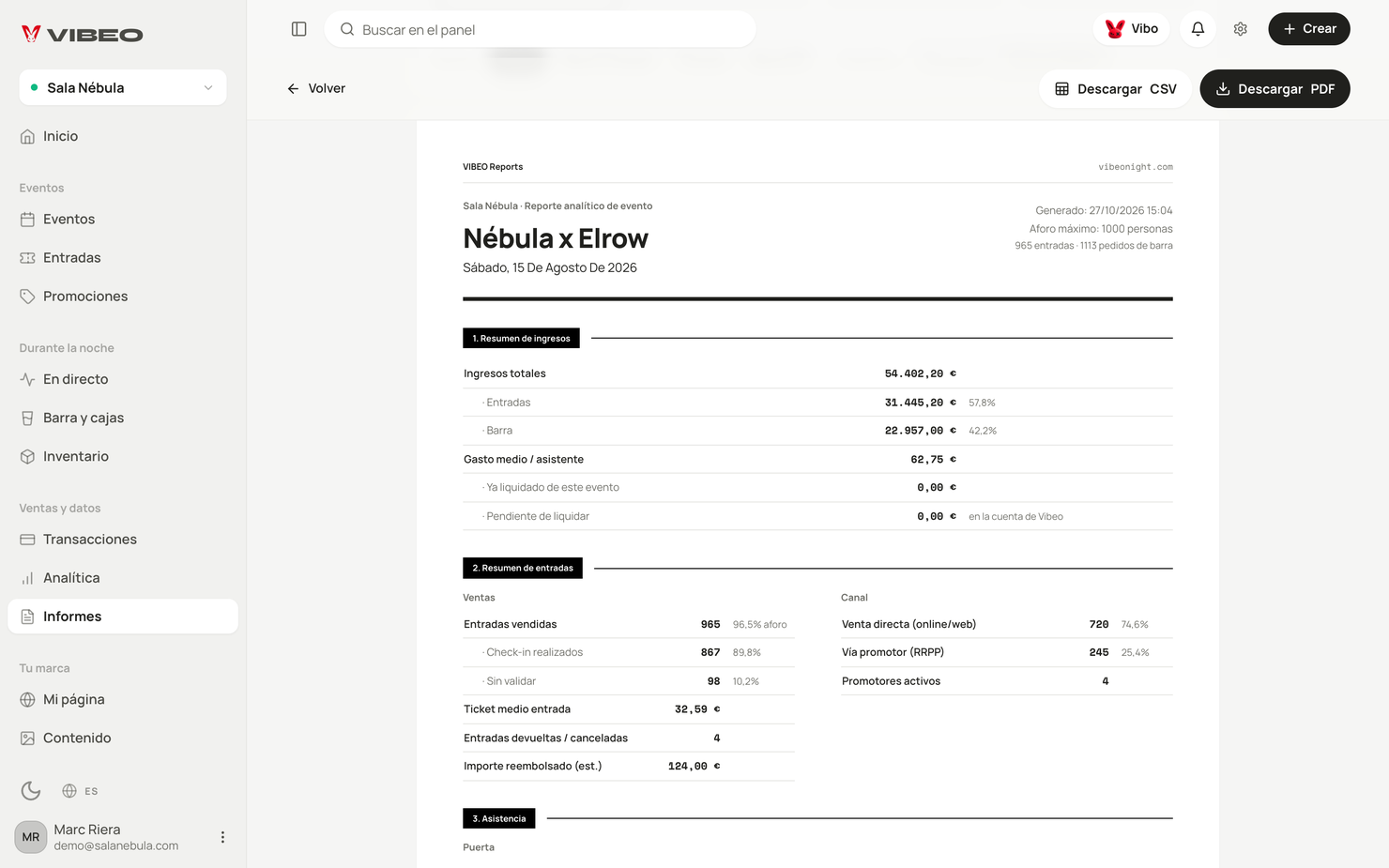
Task: Click the report title Nébula x Elrow
Action: 556,238
